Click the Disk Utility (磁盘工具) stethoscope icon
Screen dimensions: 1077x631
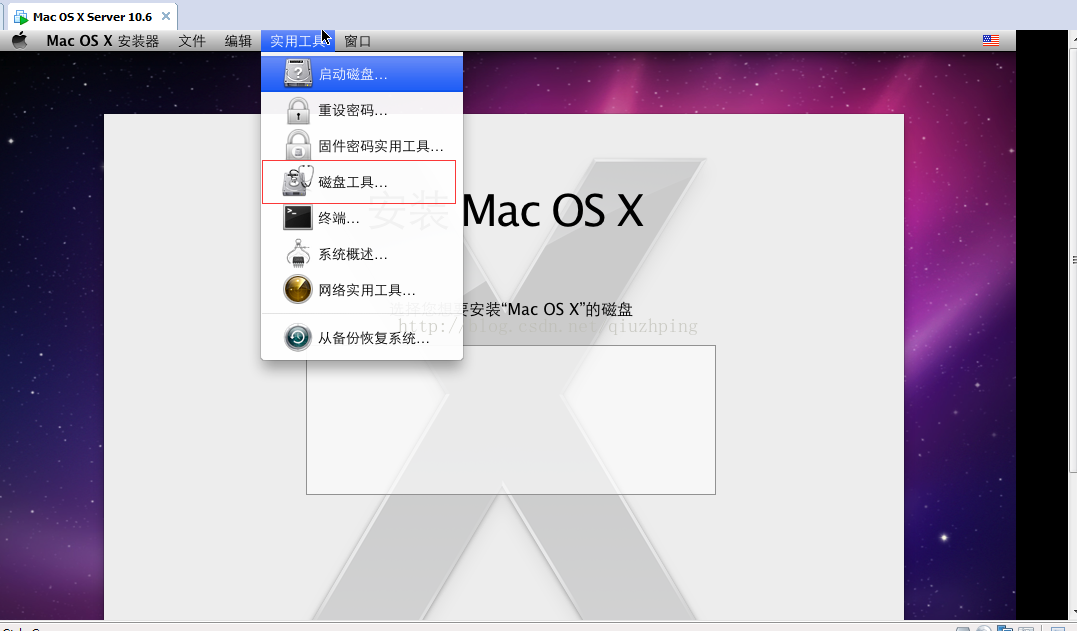pos(298,181)
